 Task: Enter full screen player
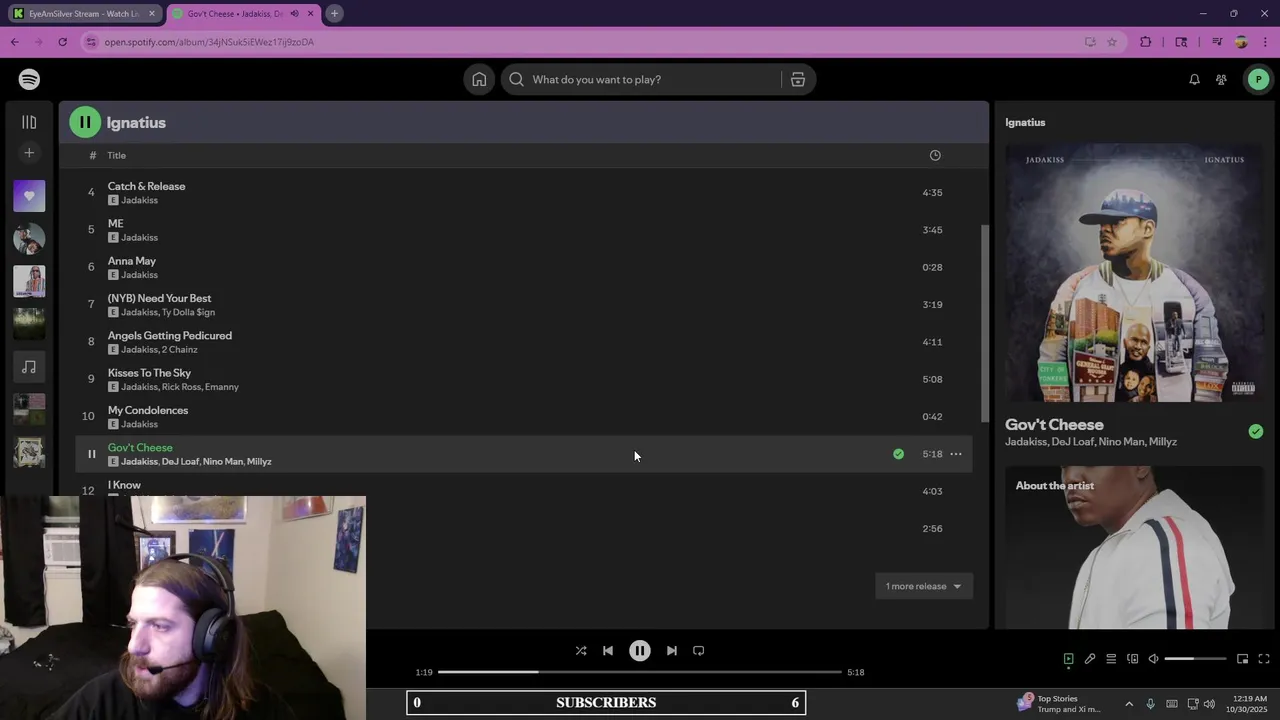[x=1264, y=659]
